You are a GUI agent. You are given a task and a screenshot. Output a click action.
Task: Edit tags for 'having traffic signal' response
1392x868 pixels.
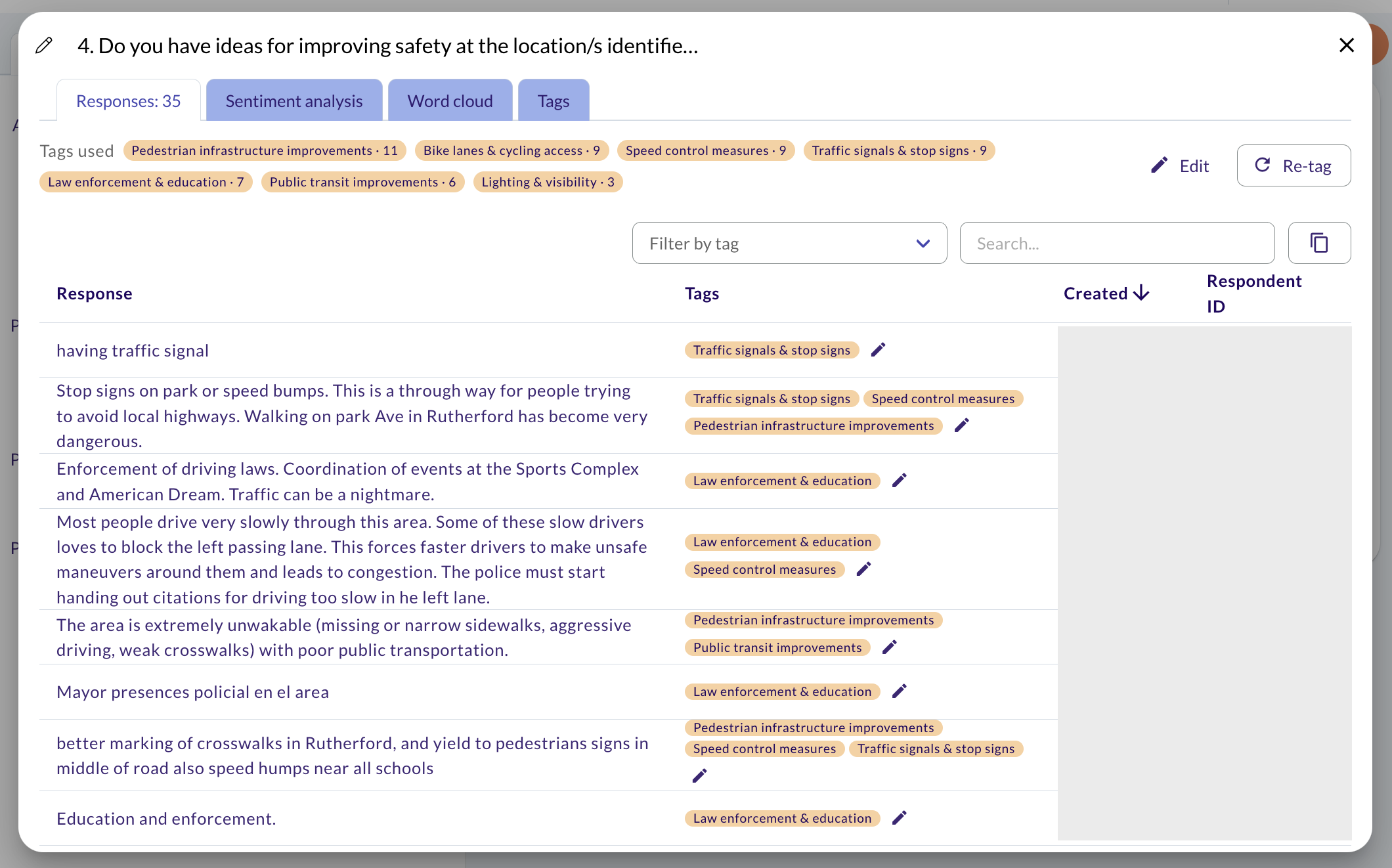click(878, 350)
